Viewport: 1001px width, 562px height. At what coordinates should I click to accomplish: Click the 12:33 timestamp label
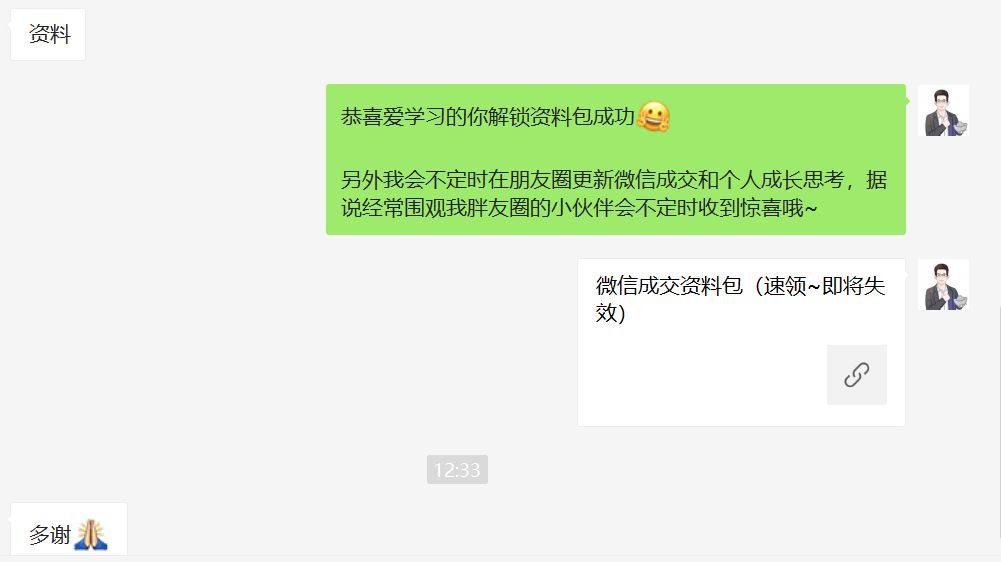point(457,469)
